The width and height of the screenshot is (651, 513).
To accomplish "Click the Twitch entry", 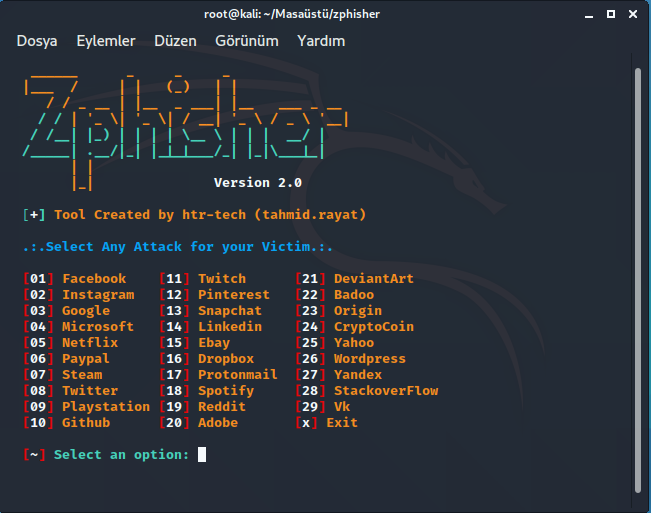I will point(222,278).
